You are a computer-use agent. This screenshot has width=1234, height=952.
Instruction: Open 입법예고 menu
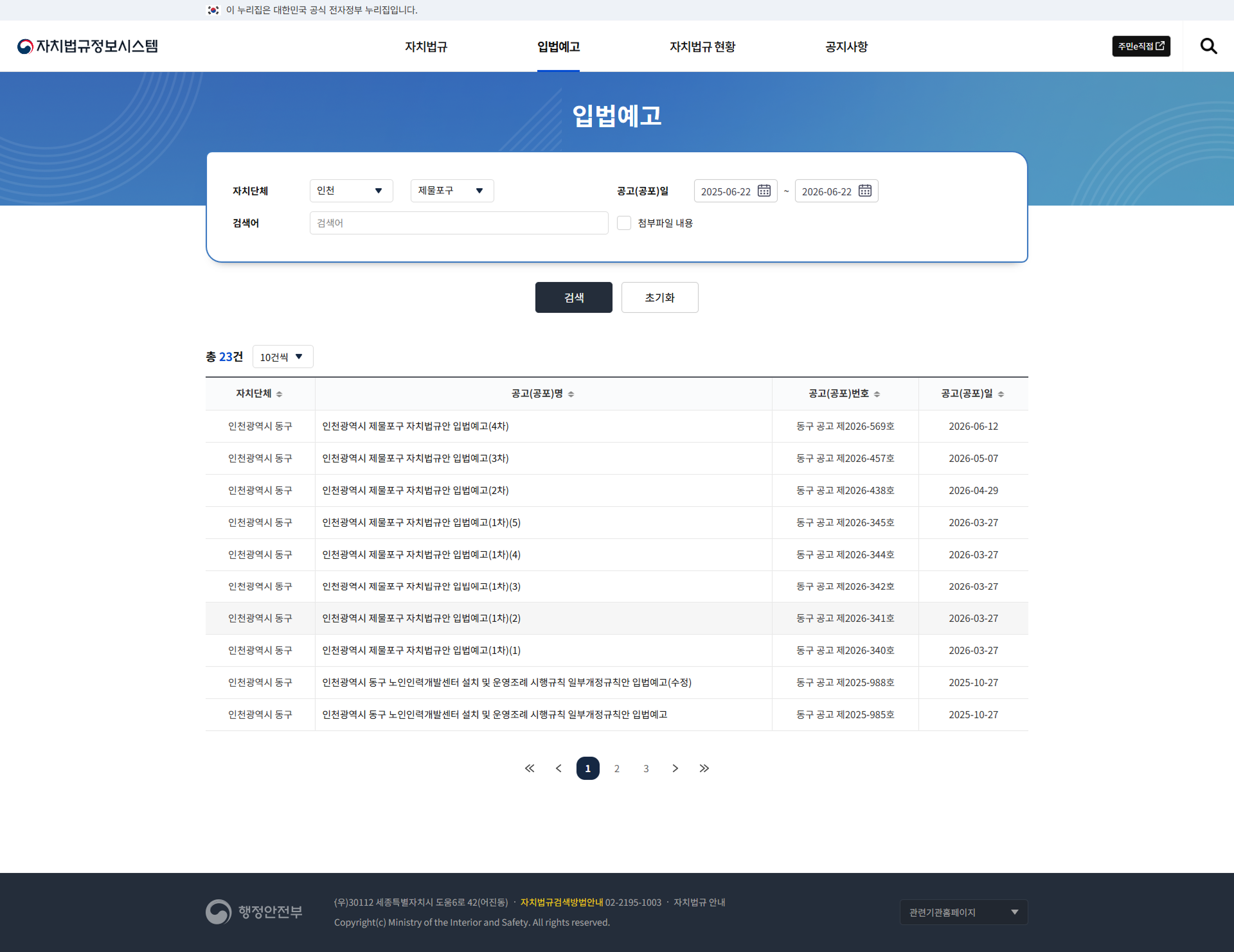coord(559,46)
